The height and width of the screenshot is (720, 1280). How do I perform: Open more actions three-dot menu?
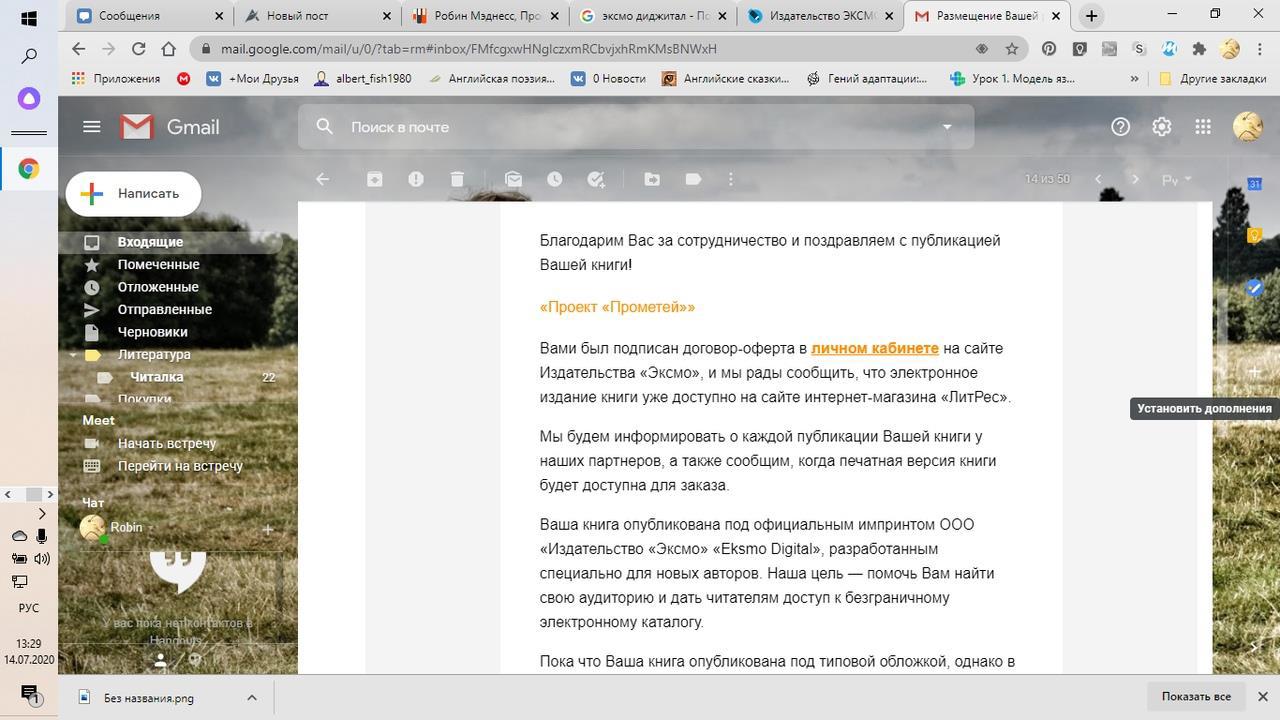(731, 179)
